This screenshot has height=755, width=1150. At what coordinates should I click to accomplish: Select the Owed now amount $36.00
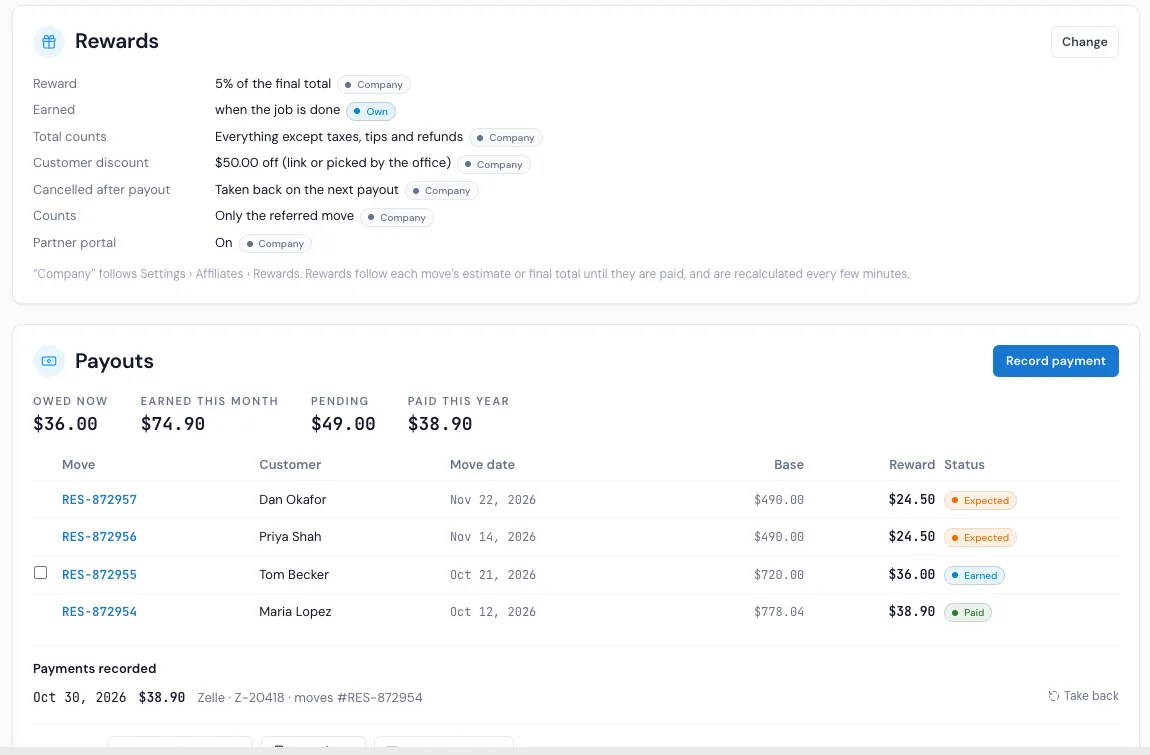tap(65, 424)
